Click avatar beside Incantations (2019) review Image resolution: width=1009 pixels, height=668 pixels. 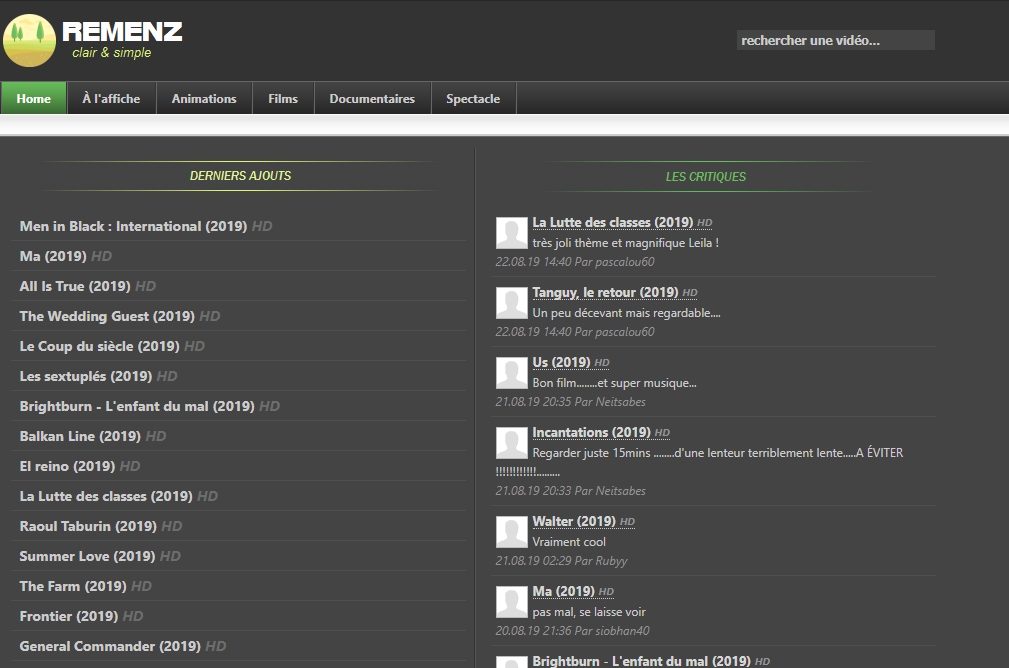click(x=512, y=443)
